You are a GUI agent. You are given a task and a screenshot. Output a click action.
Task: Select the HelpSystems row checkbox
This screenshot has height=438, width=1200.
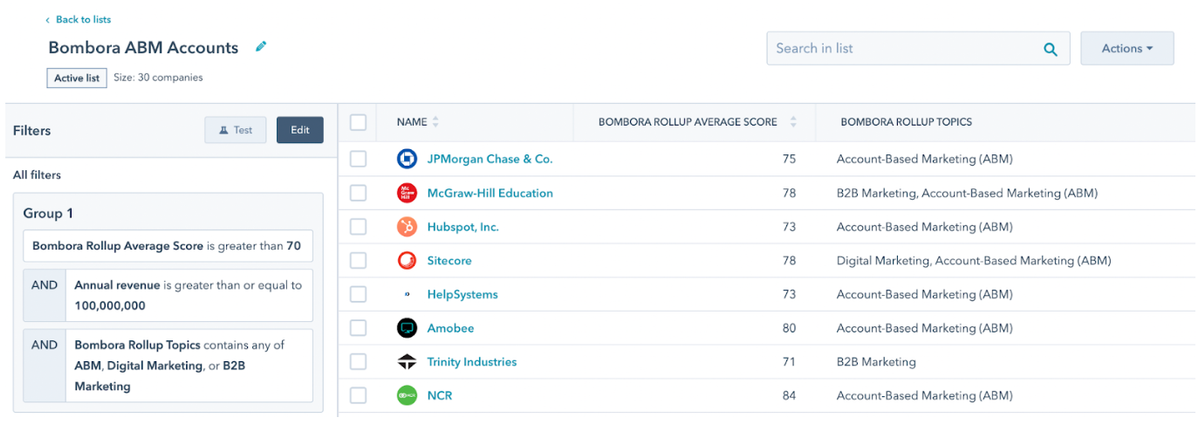(358, 295)
